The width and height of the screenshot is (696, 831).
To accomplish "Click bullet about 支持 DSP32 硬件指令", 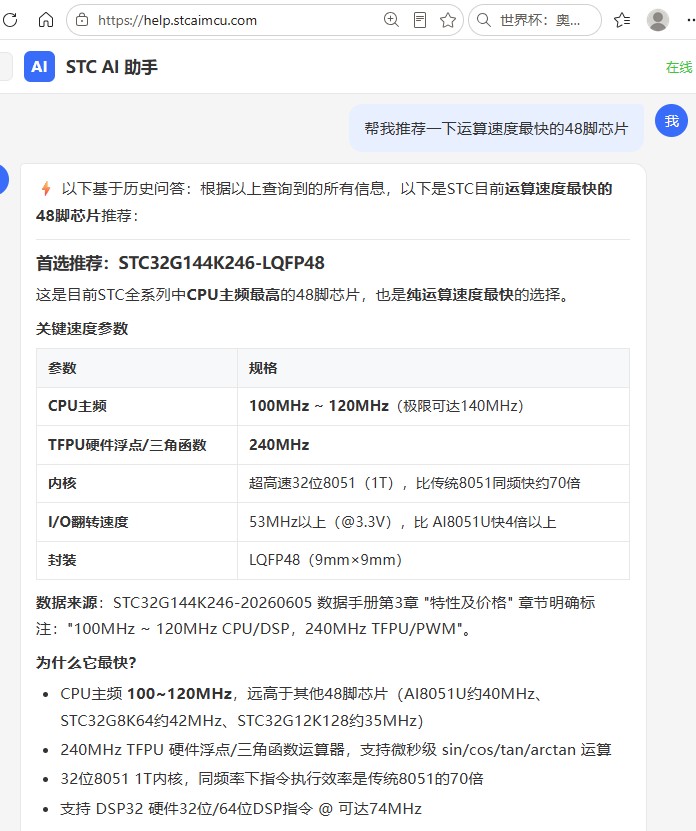I will [x=241, y=809].
